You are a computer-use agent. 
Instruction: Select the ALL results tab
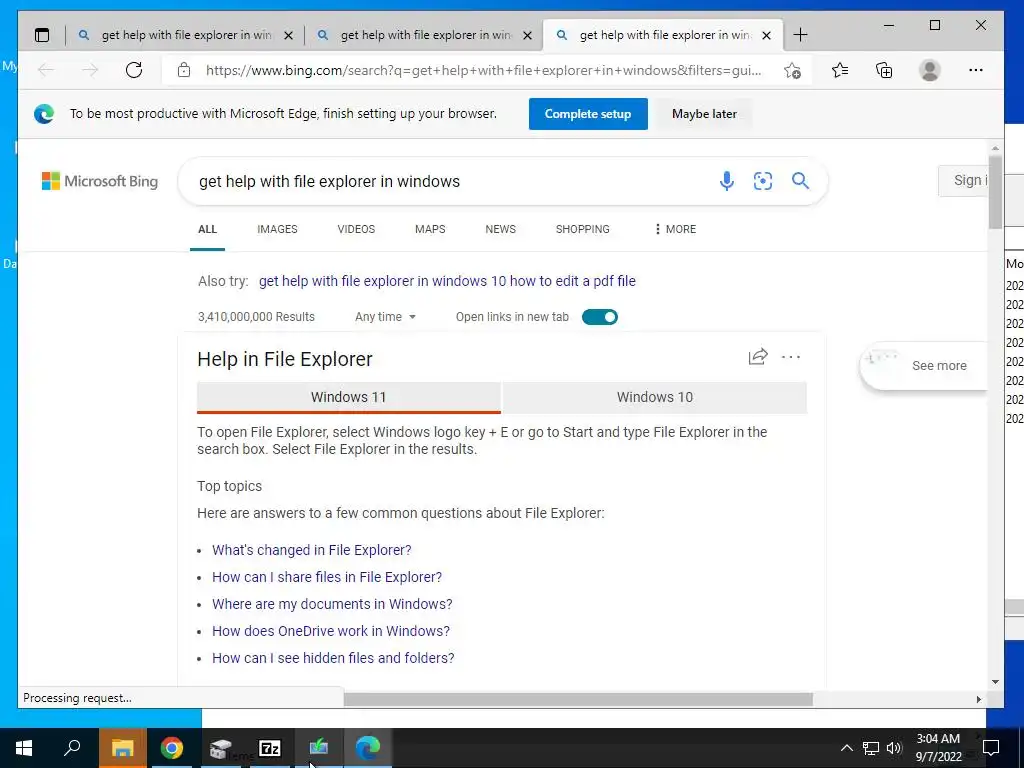(x=207, y=229)
